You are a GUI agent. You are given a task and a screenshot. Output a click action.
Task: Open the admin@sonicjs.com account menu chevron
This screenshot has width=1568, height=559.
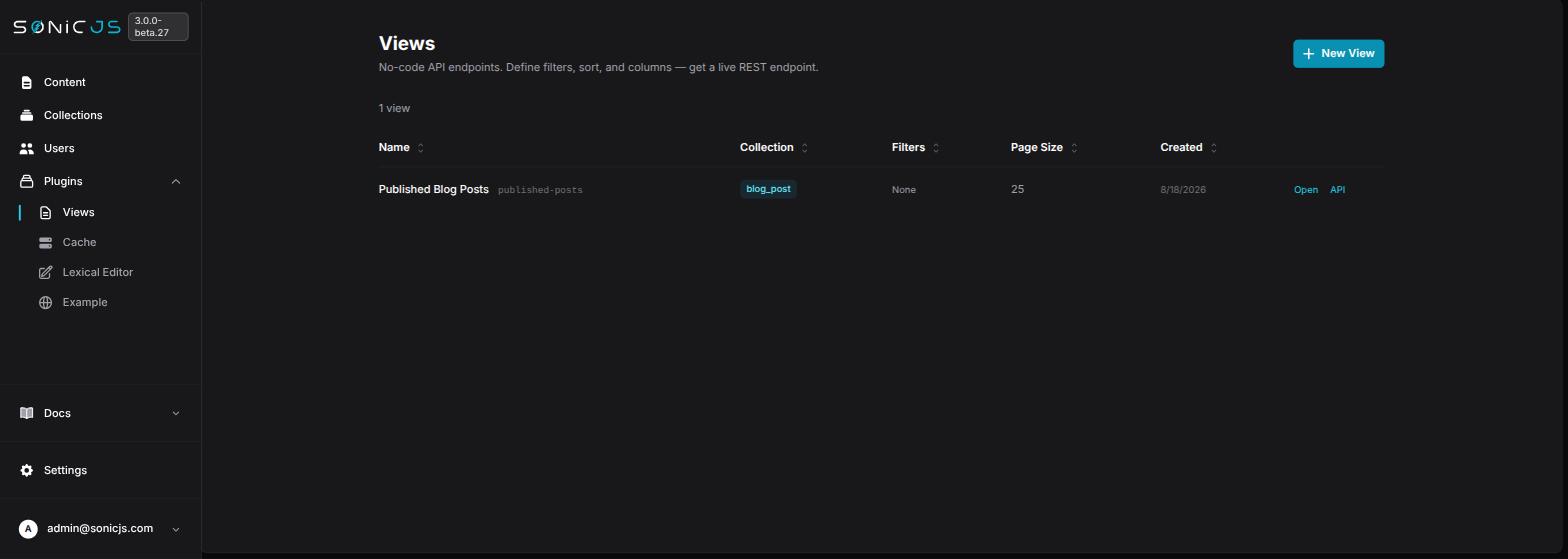click(x=176, y=529)
